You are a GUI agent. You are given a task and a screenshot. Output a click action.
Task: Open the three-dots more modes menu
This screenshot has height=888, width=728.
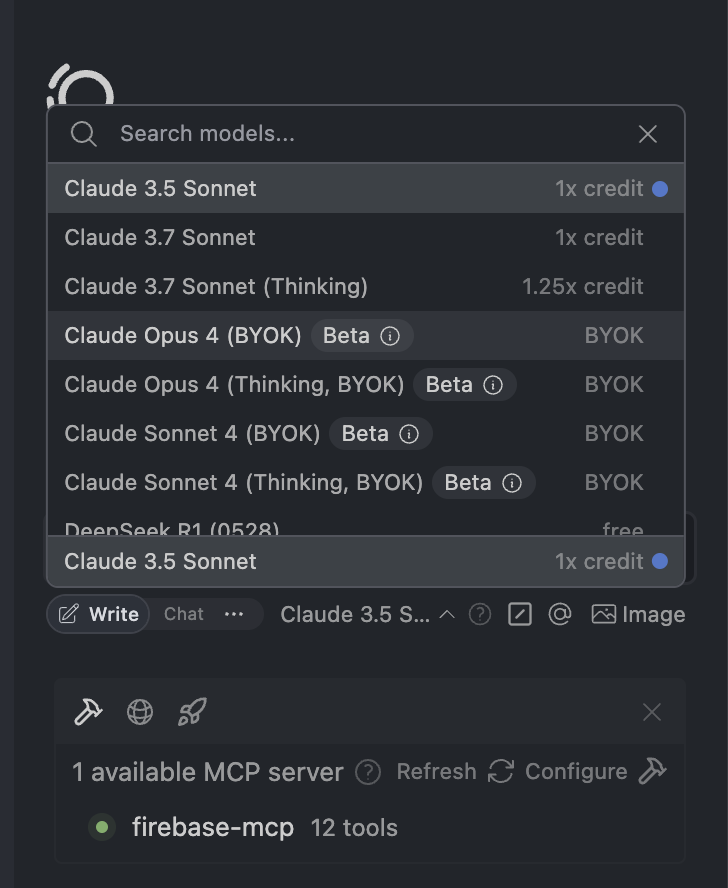[234, 614]
